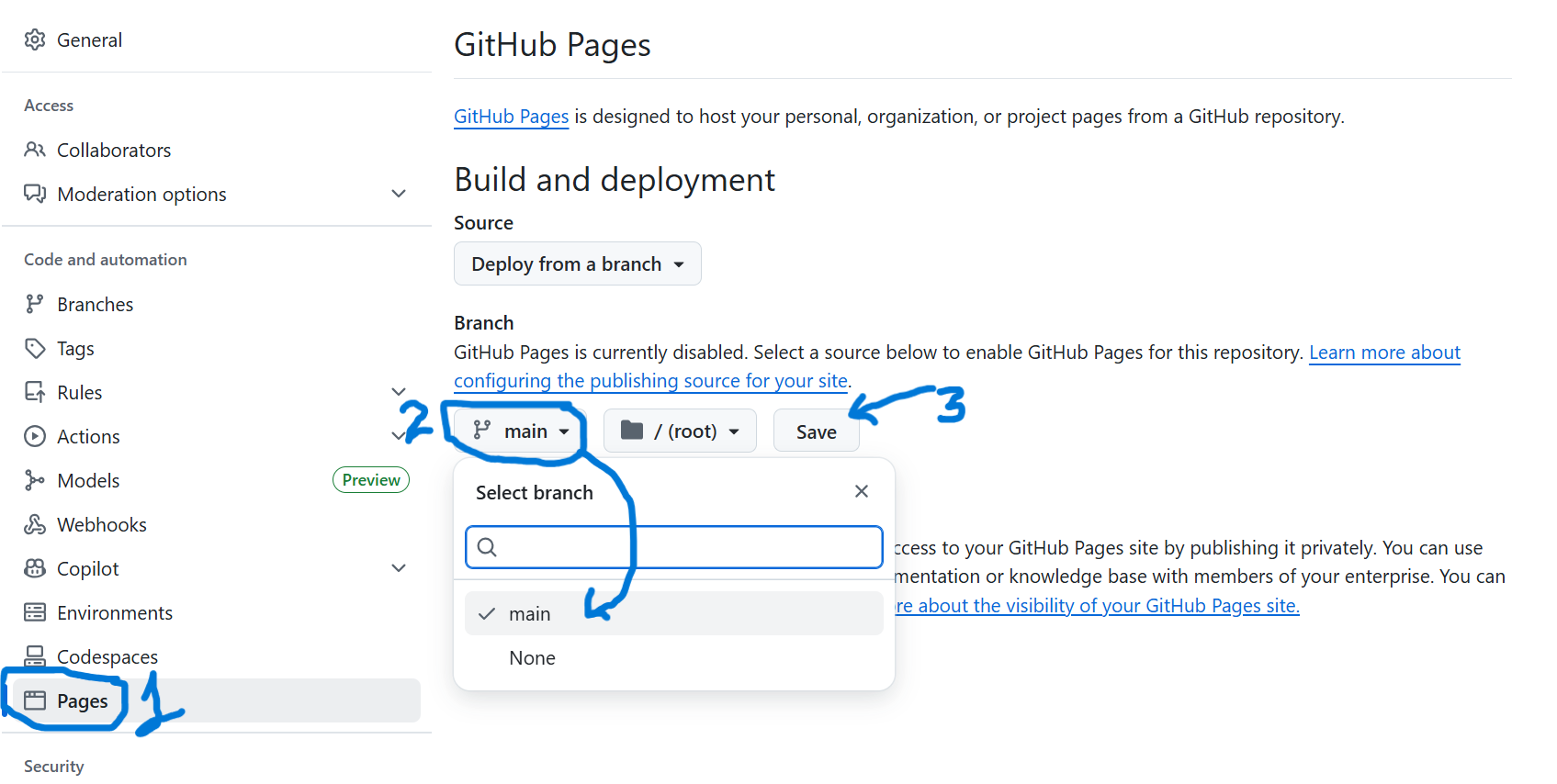Image resolution: width=1557 pixels, height=784 pixels.
Task: Click the Collaborators people icon
Action: (35, 150)
